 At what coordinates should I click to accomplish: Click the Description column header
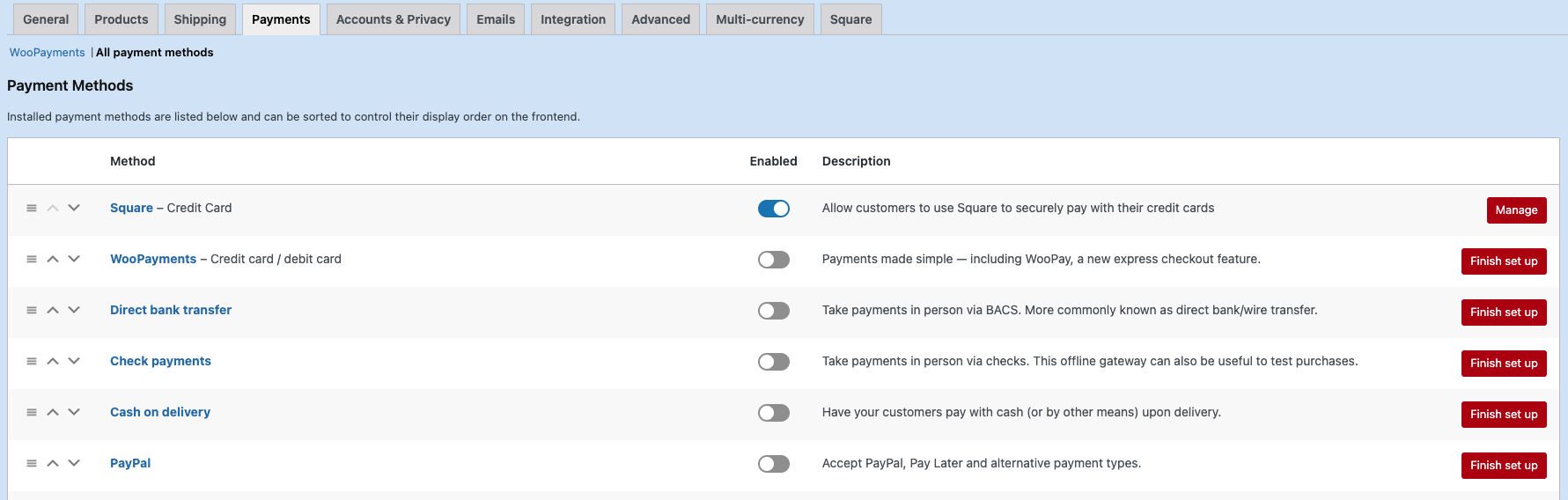coord(857,161)
